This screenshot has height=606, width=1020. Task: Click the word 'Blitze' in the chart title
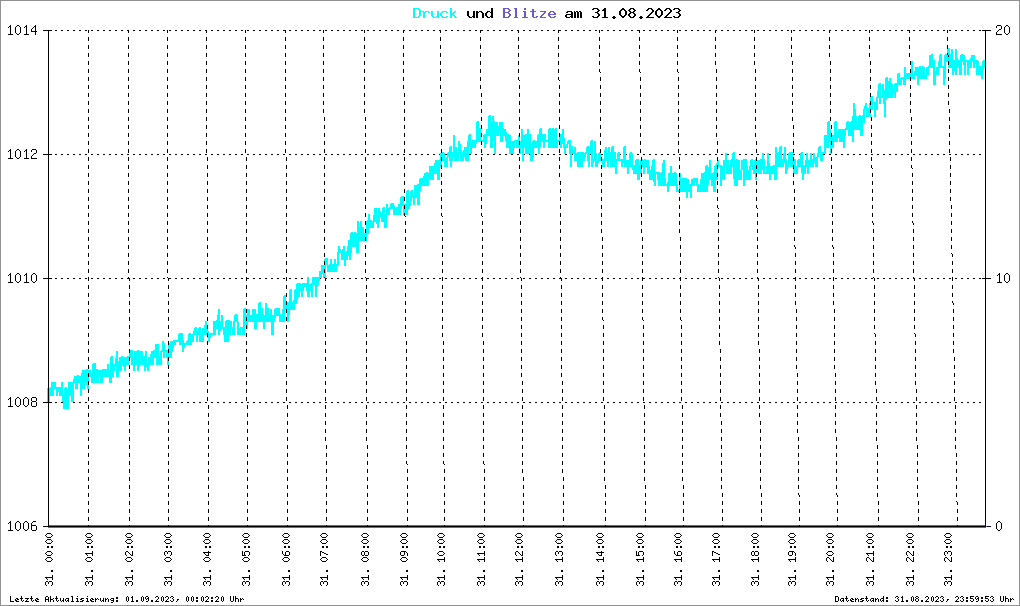[x=529, y=14]
